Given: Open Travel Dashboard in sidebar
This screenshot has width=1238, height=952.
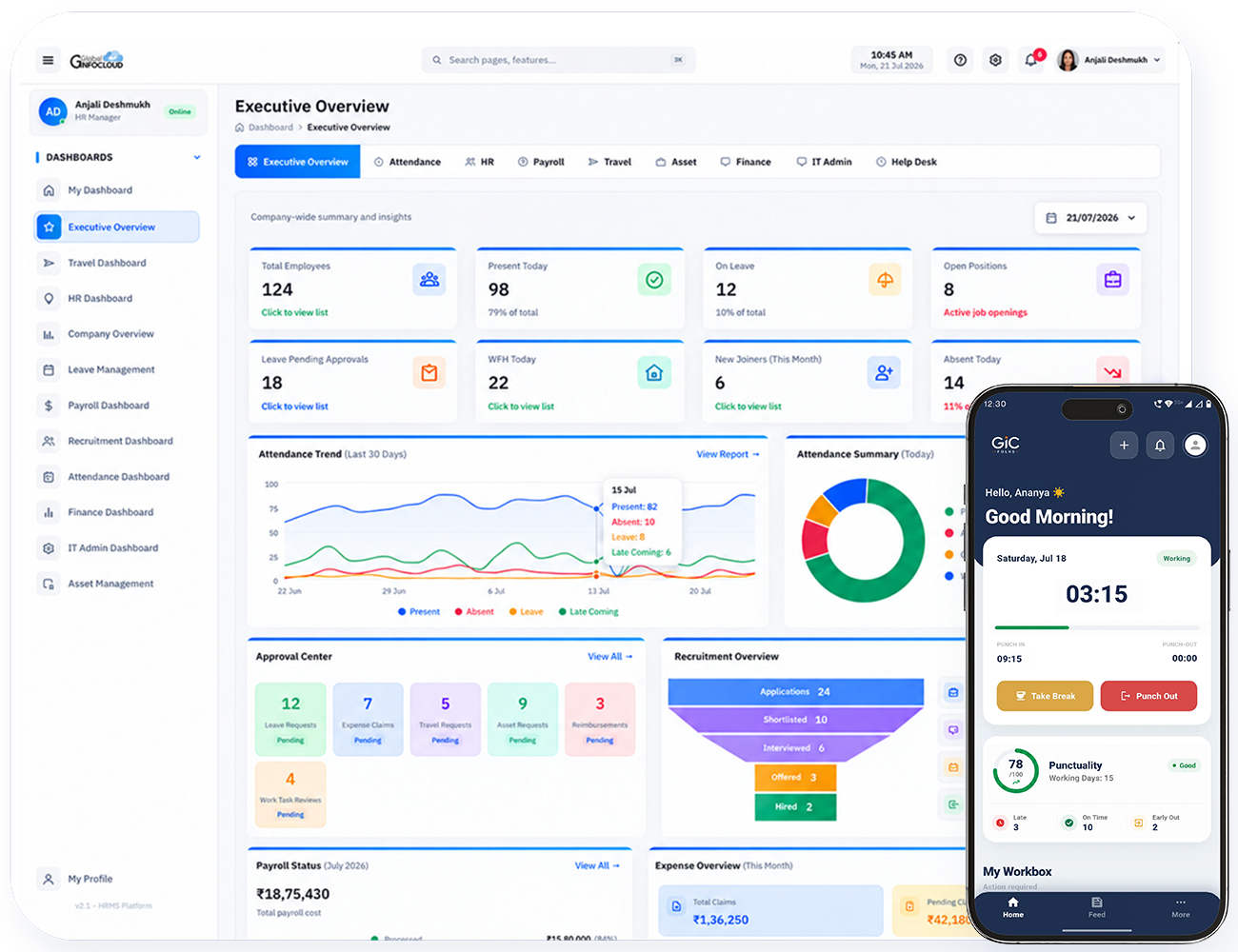Looking at the screenshot, I should [x=117, y=263].
